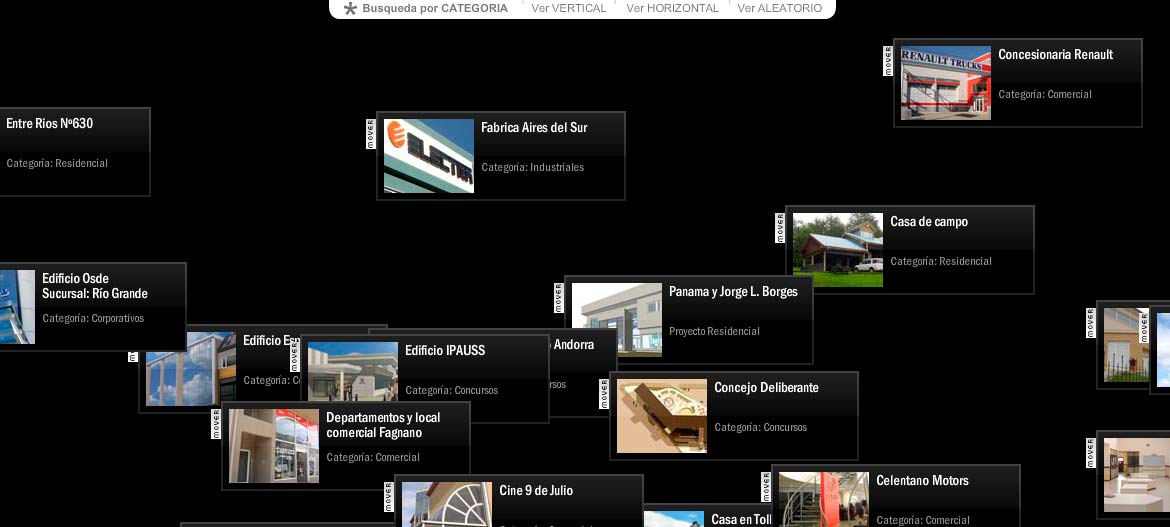Open the Electra factory thumbnail image
Screen dimensions: 1170x527
(x=428, y=156)
